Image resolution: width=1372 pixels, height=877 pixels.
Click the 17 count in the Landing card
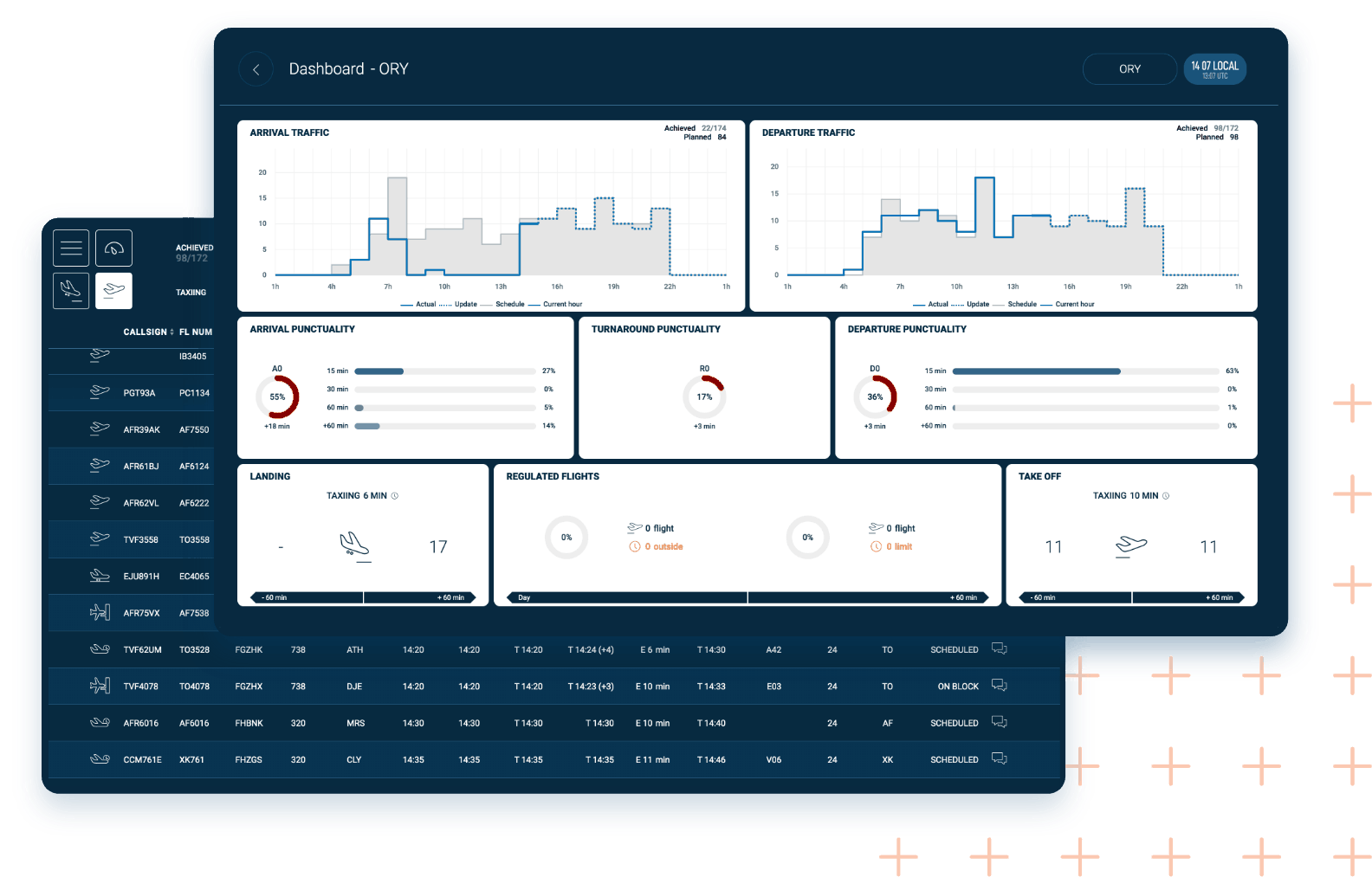438,547
